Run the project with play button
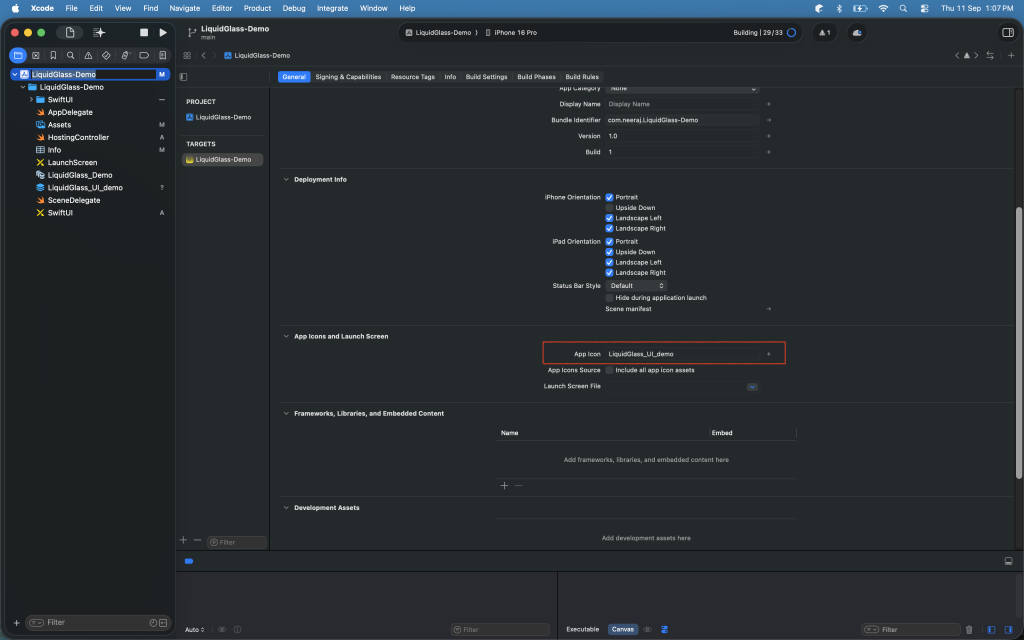 click(x=163, y=33)
